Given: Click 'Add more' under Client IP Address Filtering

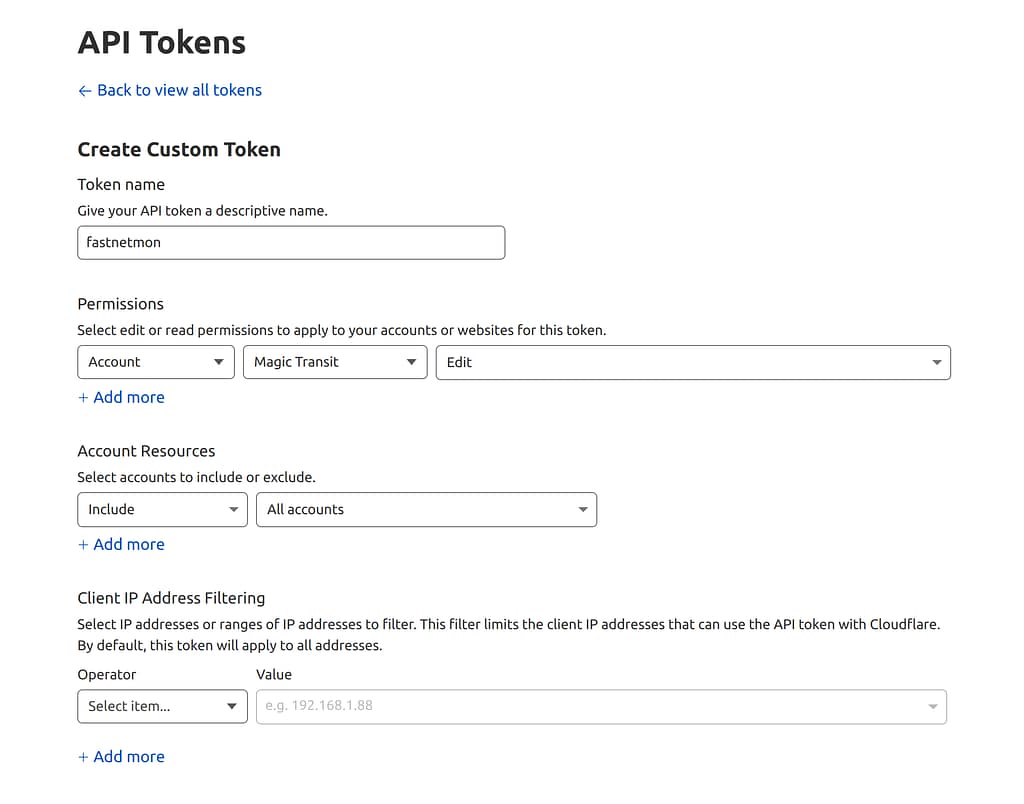Looking at the screenshot, I should click(121, 757).
